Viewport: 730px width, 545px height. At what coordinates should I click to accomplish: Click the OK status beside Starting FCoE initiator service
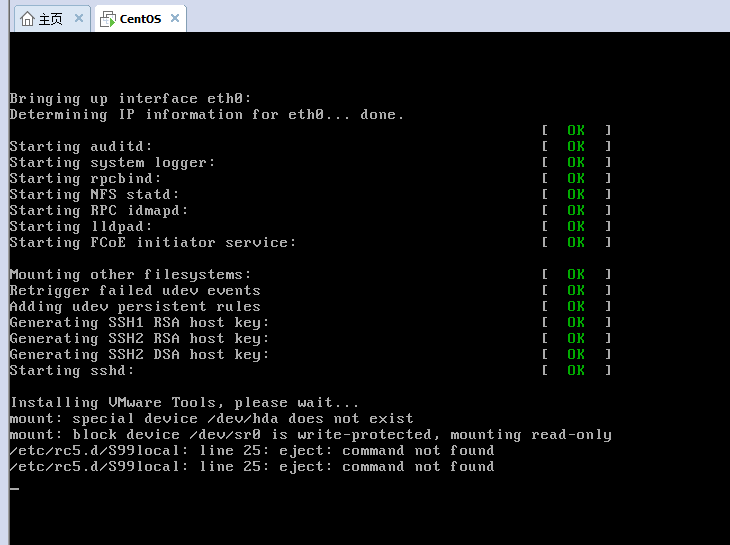576,242
